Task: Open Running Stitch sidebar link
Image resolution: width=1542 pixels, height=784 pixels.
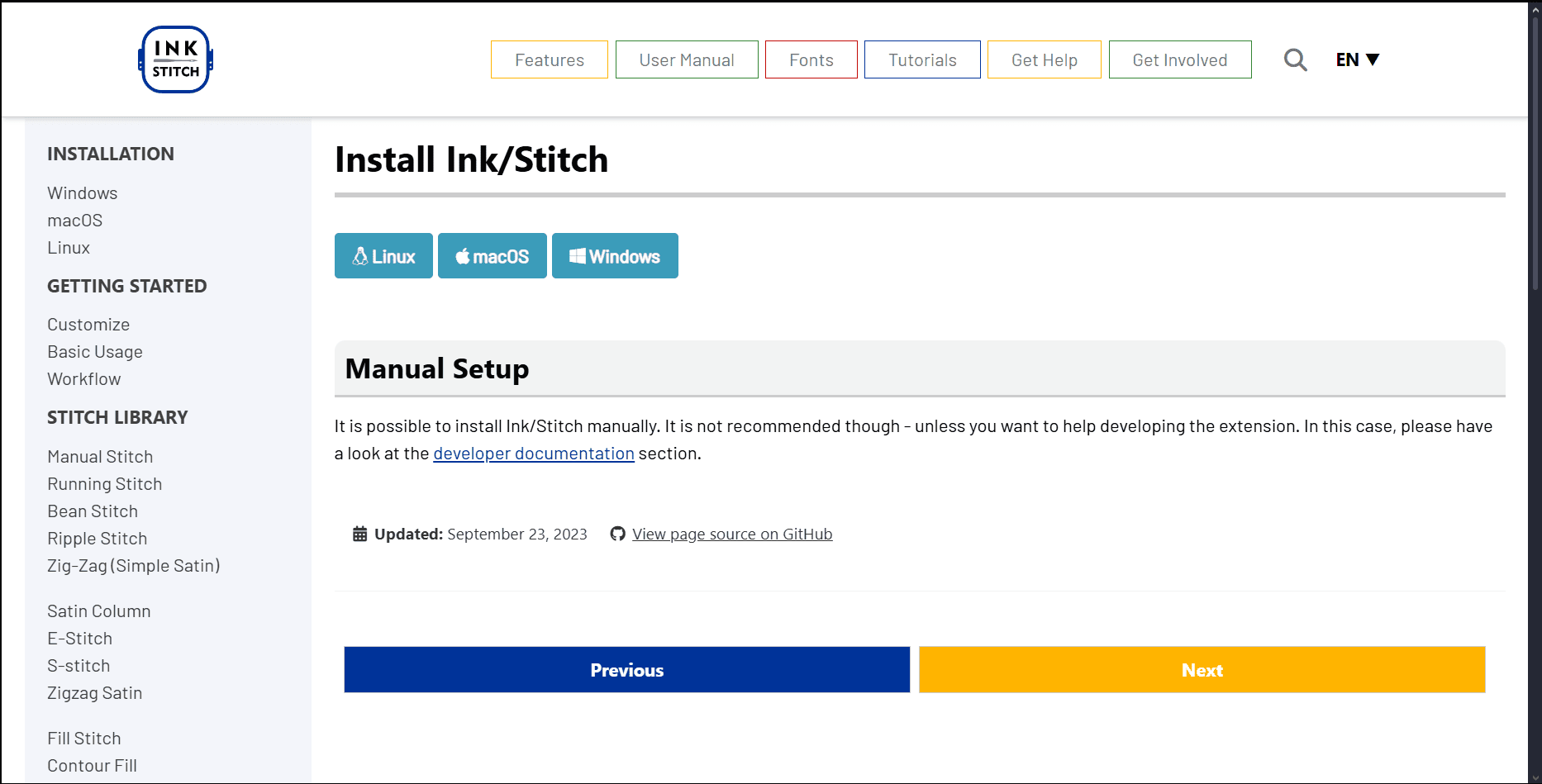Action: click(x=105, y=484)
